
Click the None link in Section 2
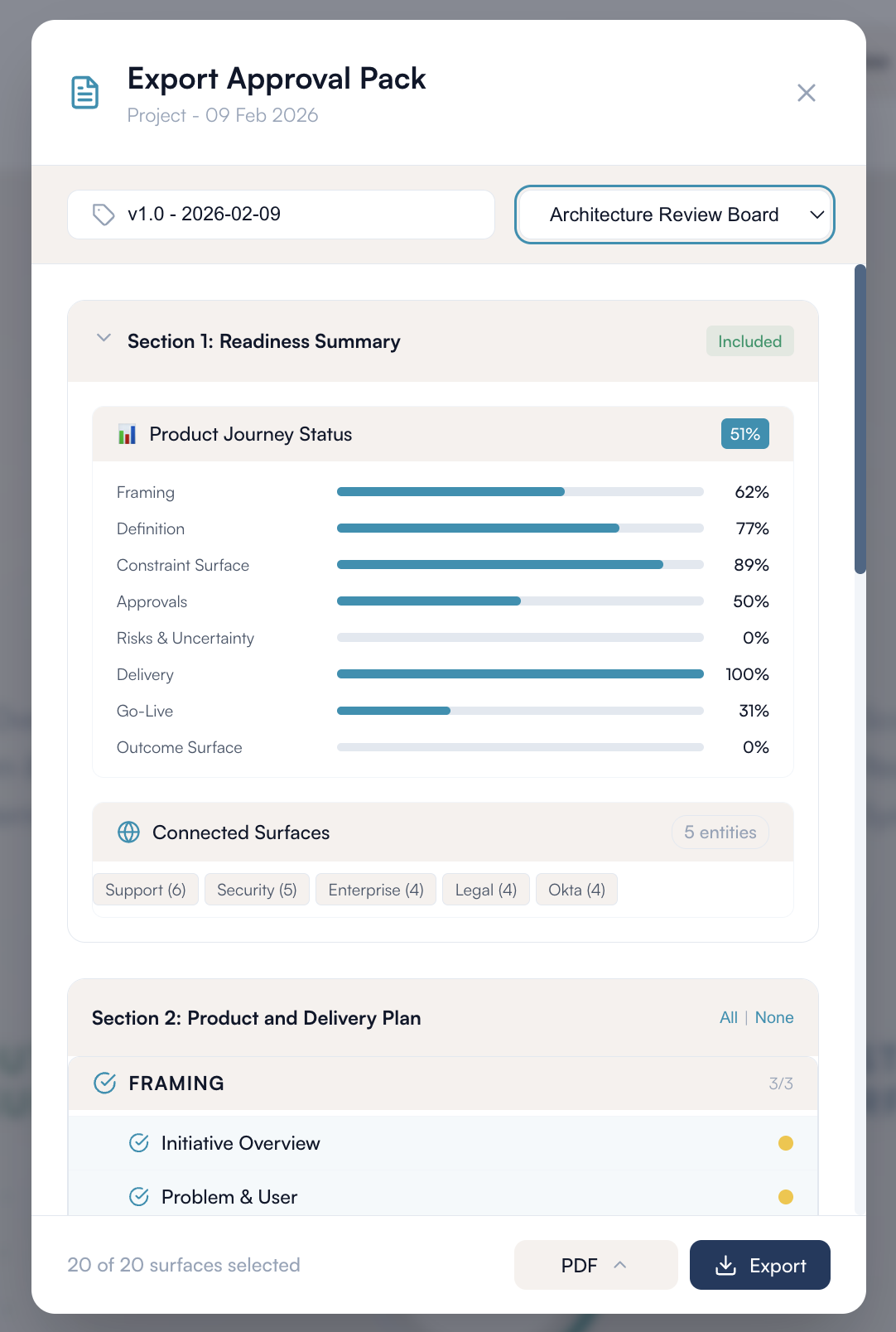pos(774,1017)
